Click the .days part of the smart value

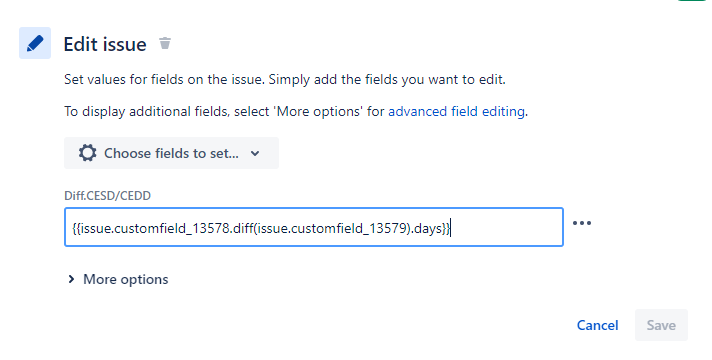pyautogui.click(x=427, y=228)
